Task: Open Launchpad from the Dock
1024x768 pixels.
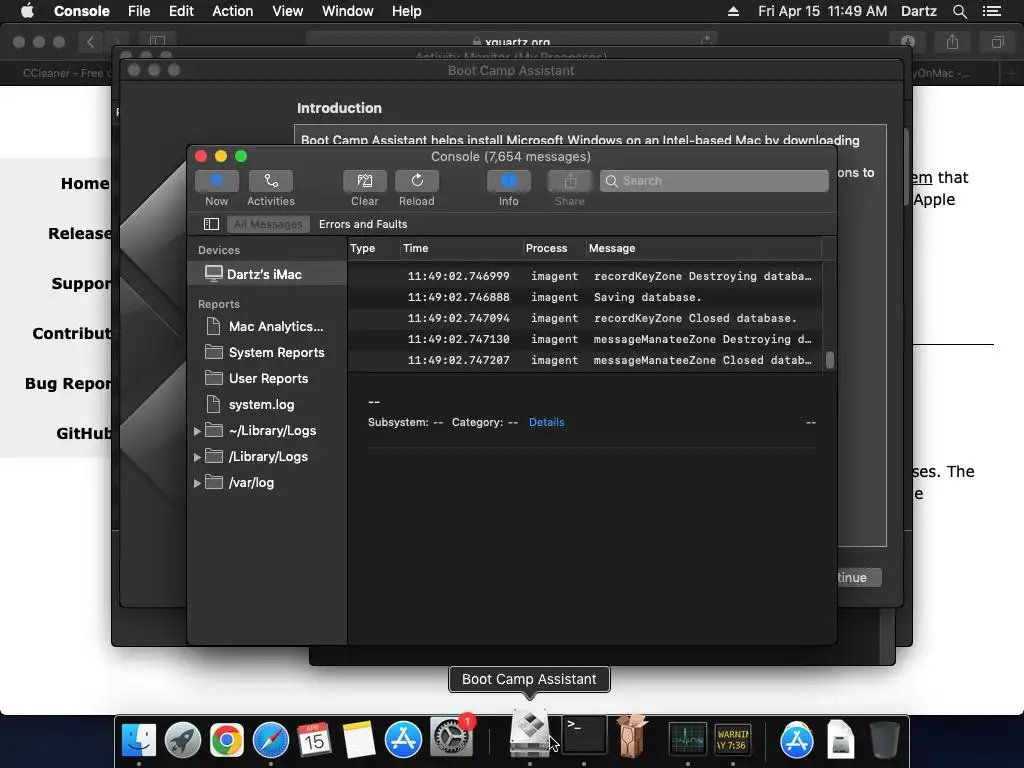Action: point(182,740)
